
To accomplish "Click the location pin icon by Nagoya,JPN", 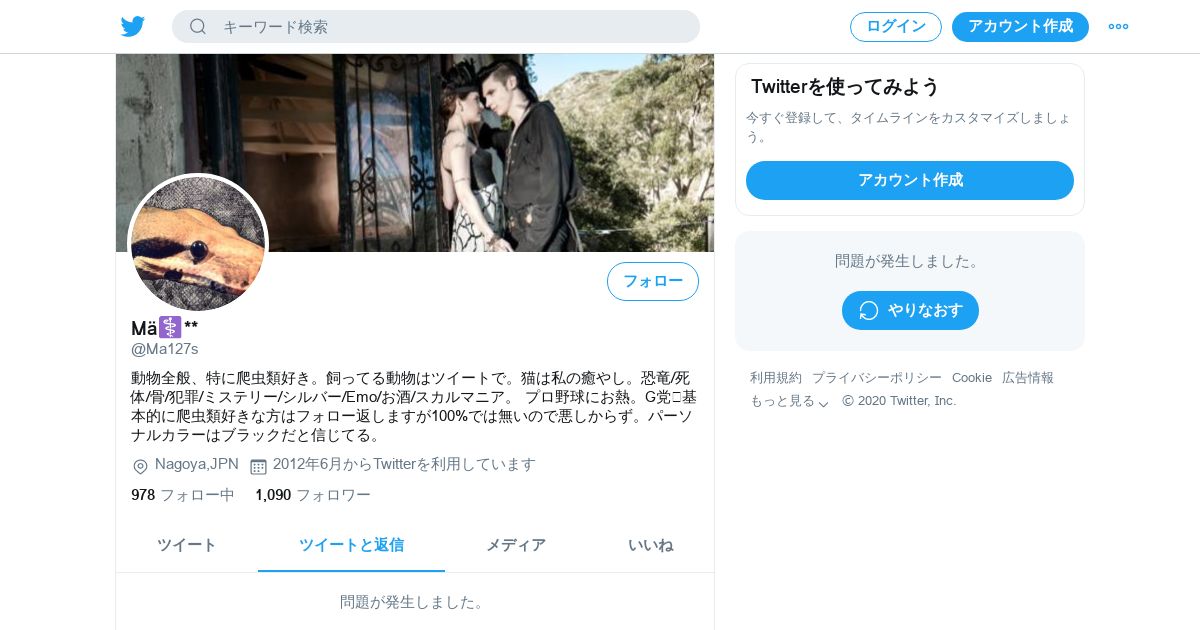I will coord(140,466).
